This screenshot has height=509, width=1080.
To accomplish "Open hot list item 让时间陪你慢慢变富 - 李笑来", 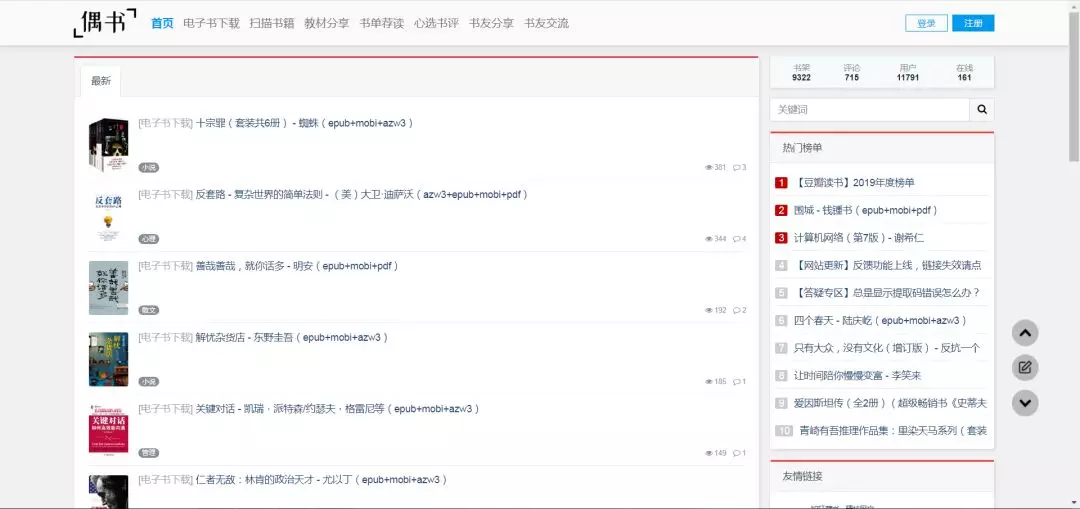I will pos(858,375).
